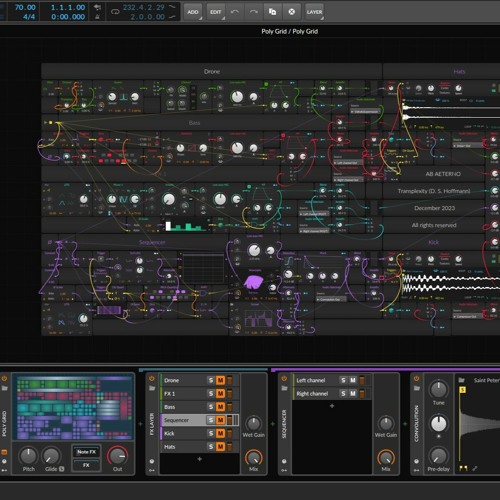The height and width of the screenshot is (500, 500).
Task: Toggle the Poly Grid device power button
Action: click(4, 379)
